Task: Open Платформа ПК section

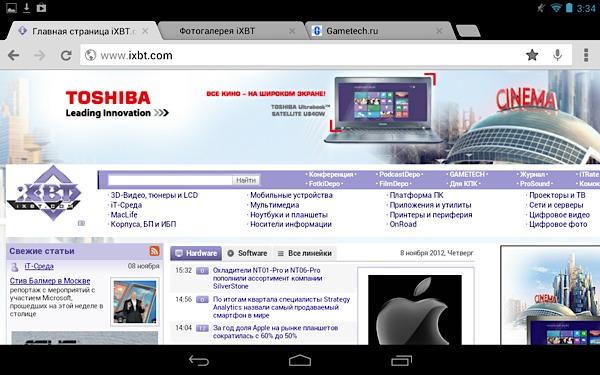Action: pos(416,195)
